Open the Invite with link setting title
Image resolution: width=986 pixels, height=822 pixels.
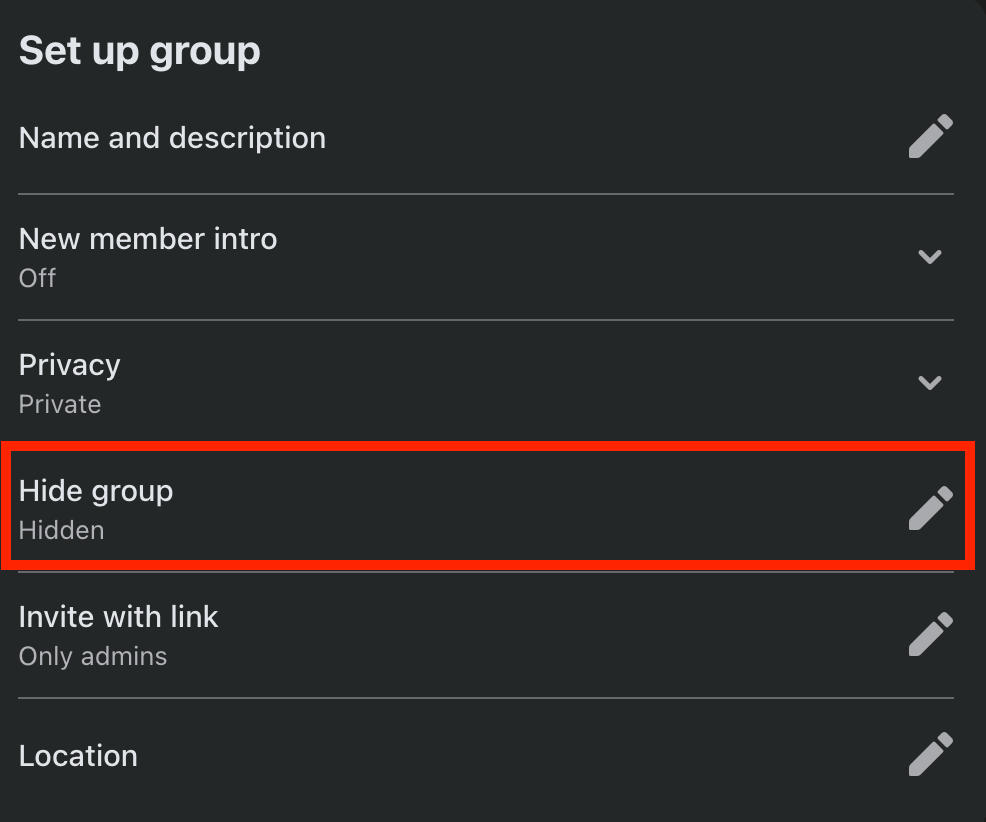click(x=118, y=617)
